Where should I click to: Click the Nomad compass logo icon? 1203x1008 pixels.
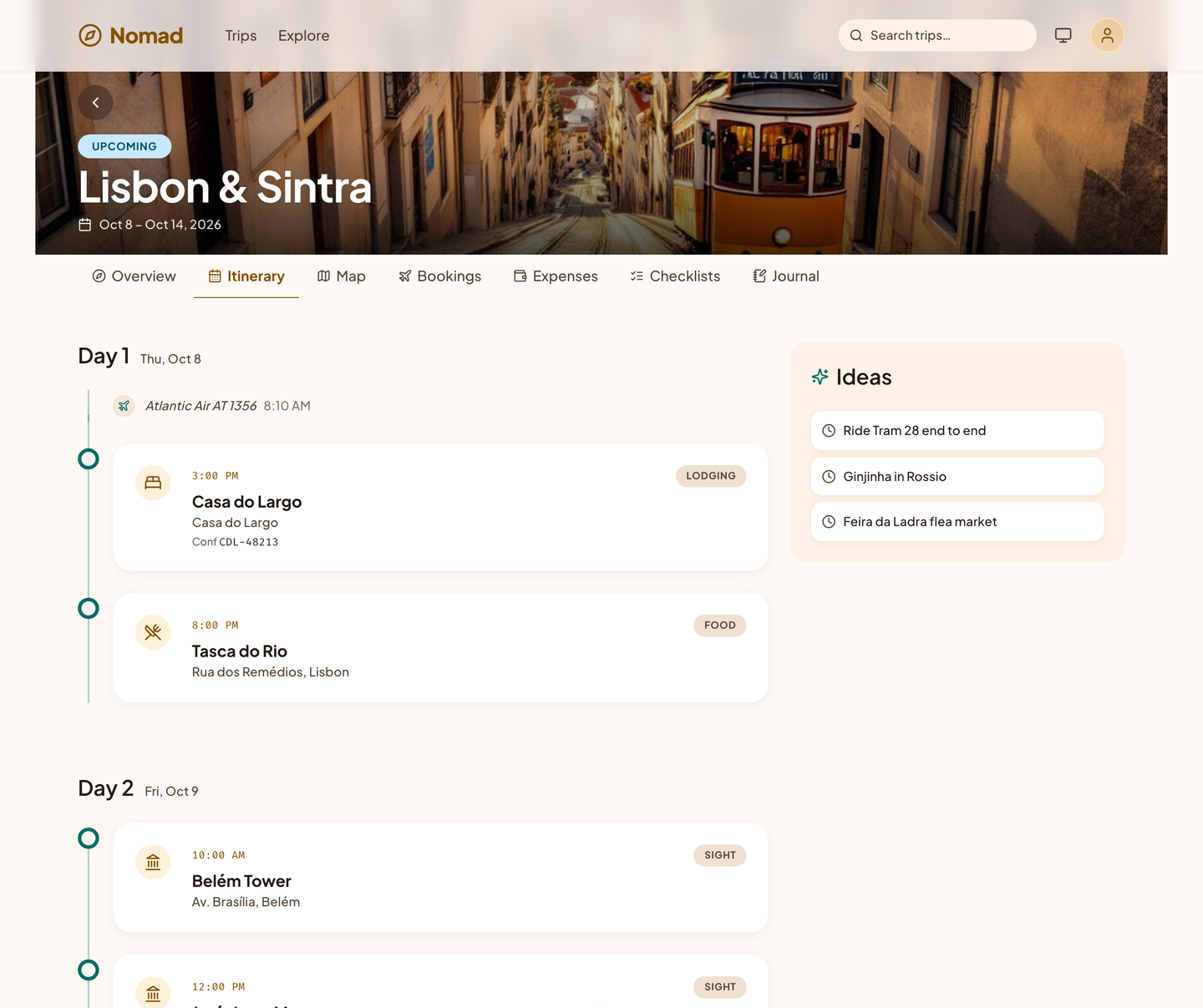pos(90,36)
